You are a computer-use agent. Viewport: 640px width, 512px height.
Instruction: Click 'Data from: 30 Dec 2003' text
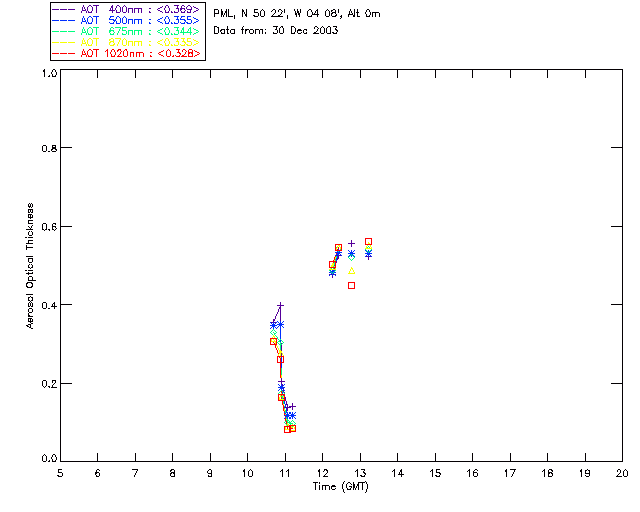pos(276,31)
